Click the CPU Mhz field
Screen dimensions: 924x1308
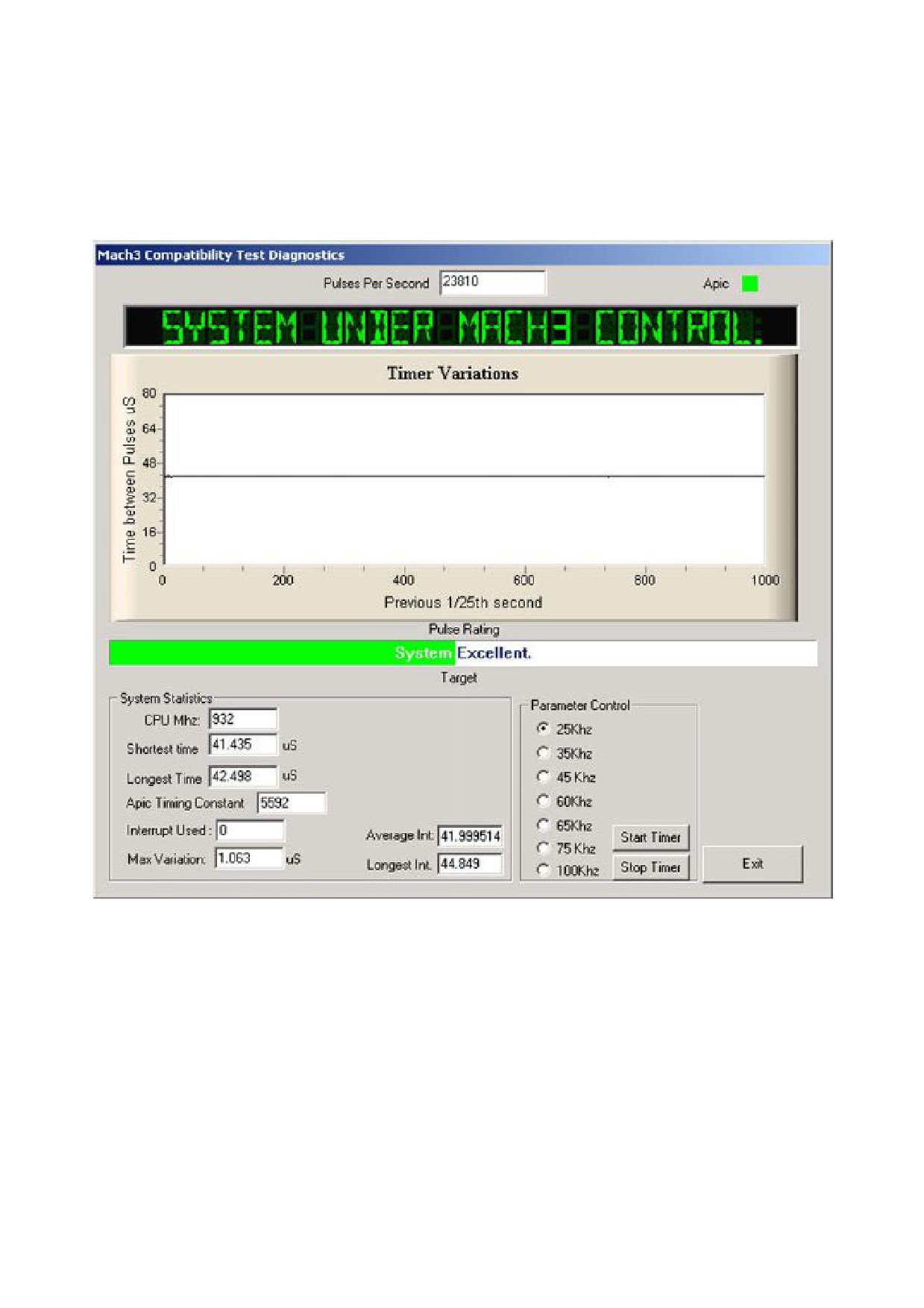click(x=243, y=719)
